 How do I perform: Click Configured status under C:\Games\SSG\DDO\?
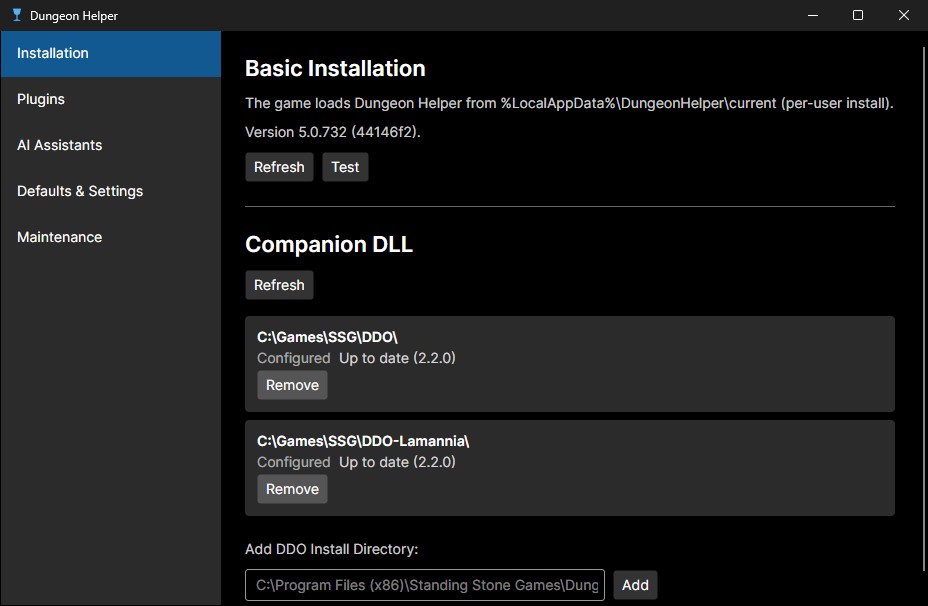click(x=294, y=358)
